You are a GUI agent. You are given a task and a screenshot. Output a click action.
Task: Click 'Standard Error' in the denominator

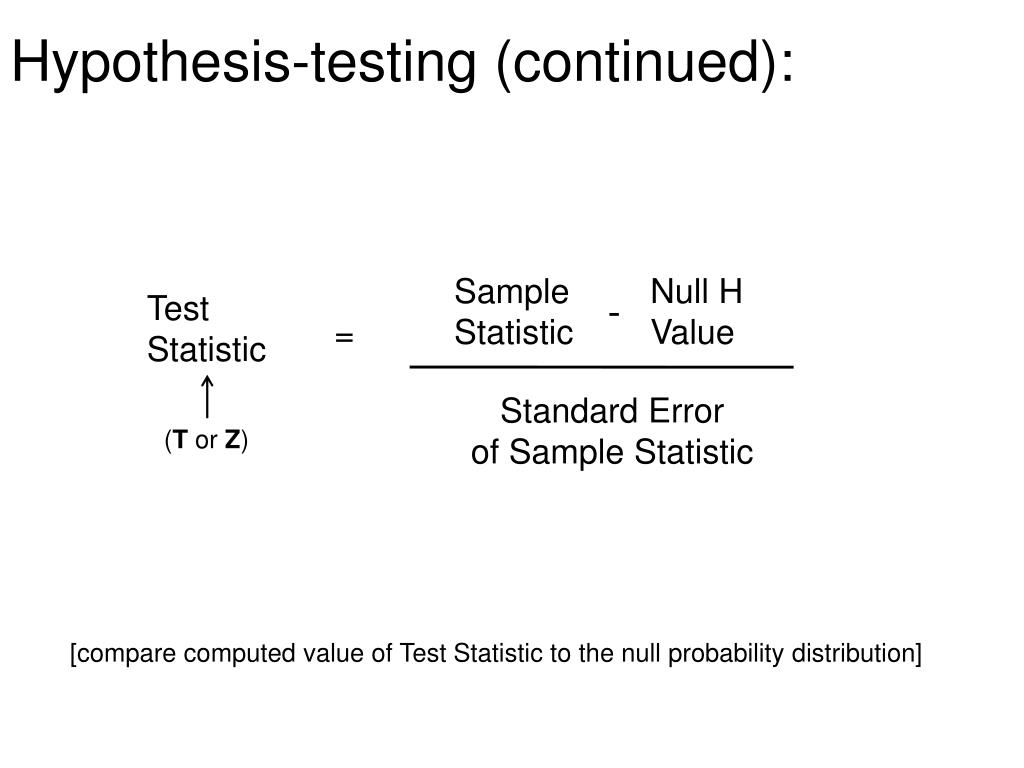[612, 411]
